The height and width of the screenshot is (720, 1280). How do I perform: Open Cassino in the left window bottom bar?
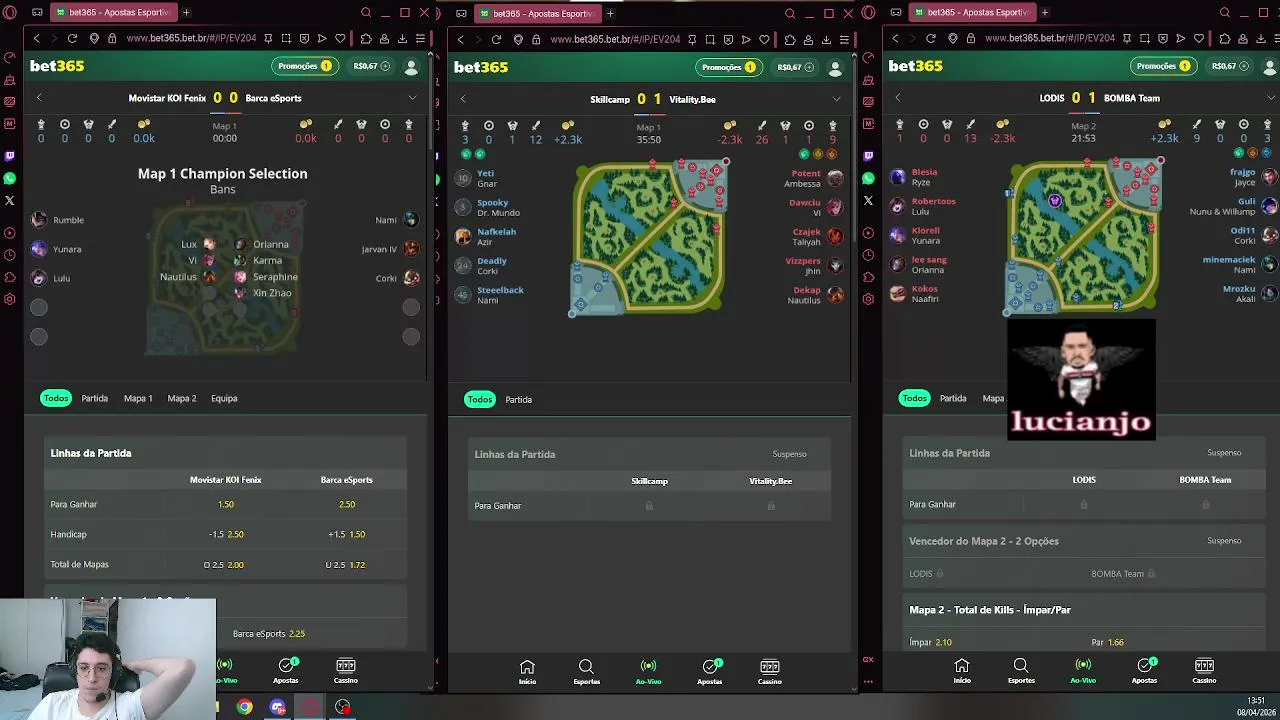point(345,670)
